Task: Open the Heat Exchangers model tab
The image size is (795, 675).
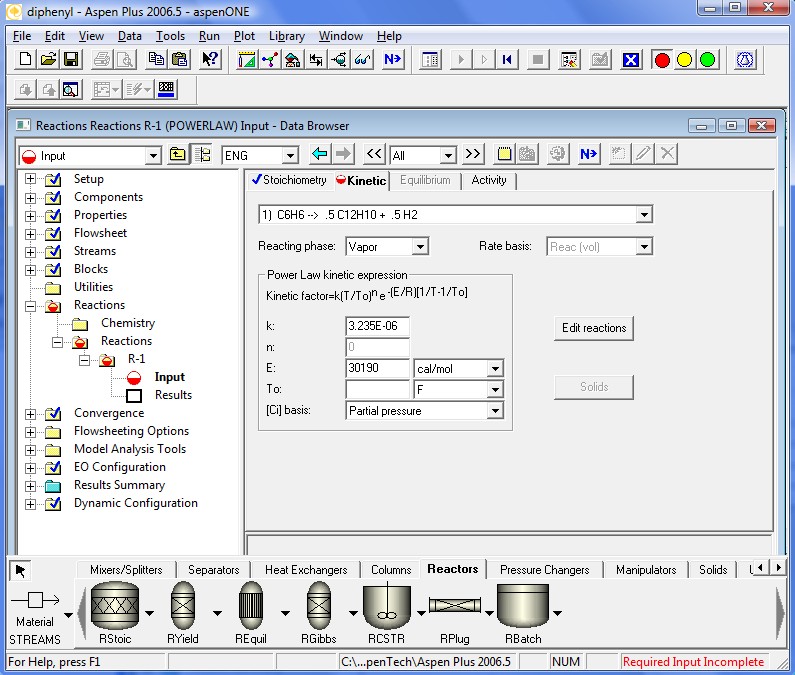Action: click(306, 570)
